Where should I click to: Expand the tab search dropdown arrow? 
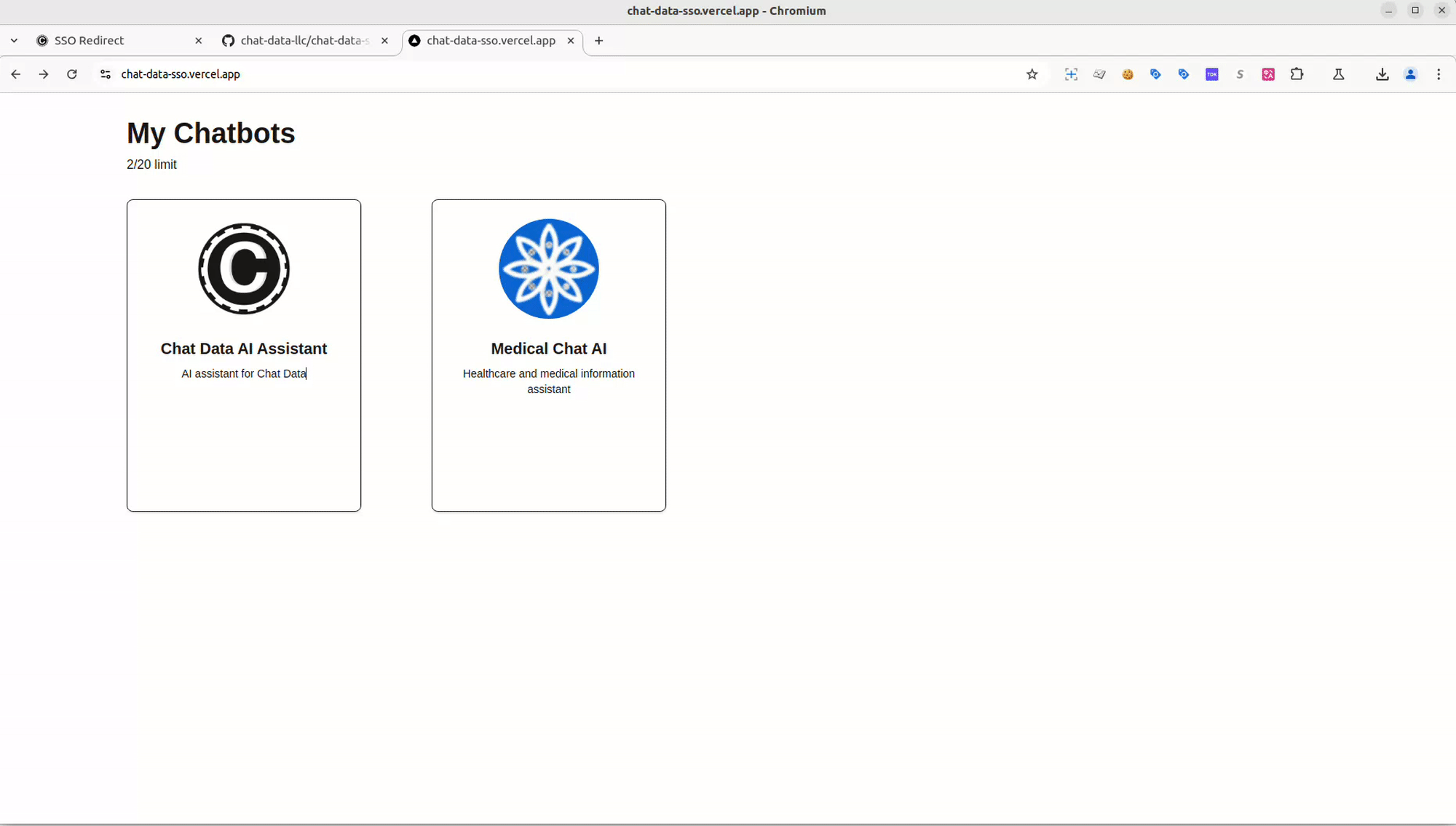tap(14, 41)
